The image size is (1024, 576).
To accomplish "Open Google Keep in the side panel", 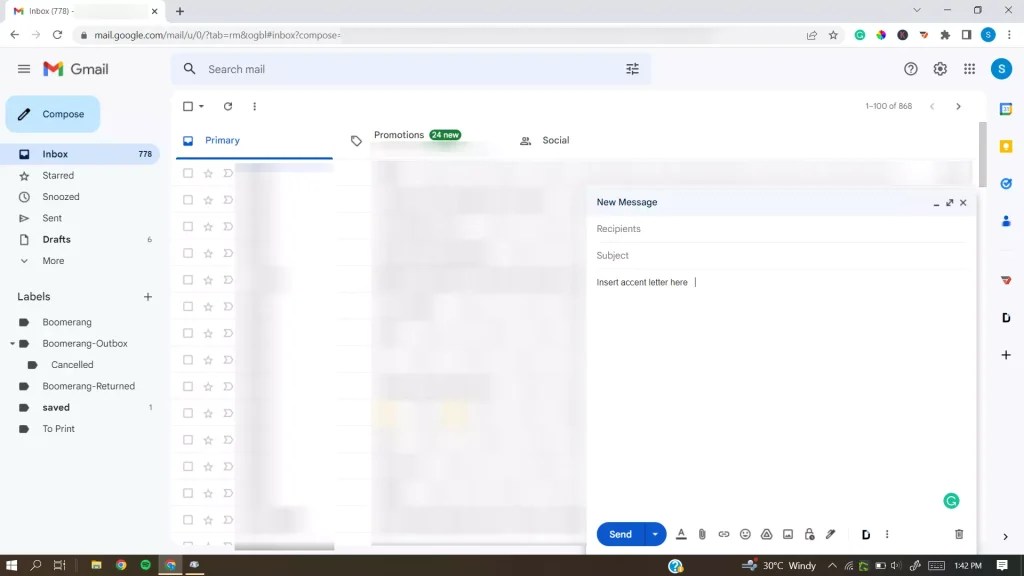I will click(1006, 146).
